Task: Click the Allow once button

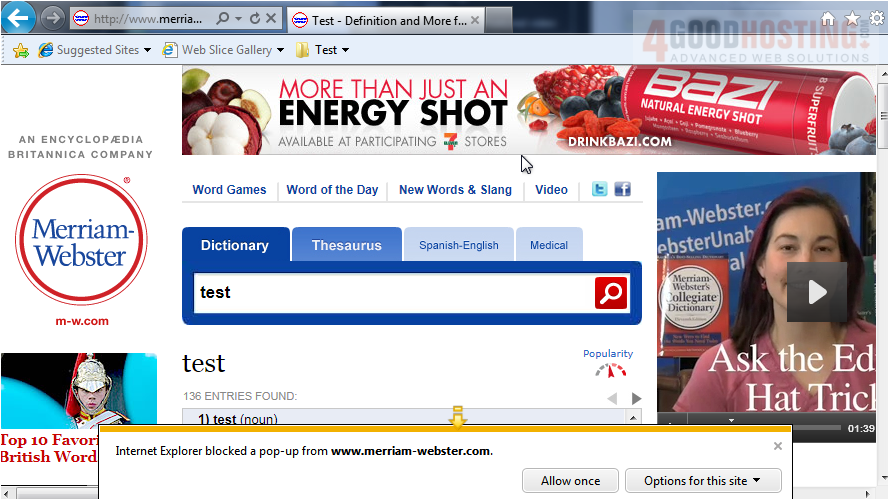Action: click(x=570, y=481)
